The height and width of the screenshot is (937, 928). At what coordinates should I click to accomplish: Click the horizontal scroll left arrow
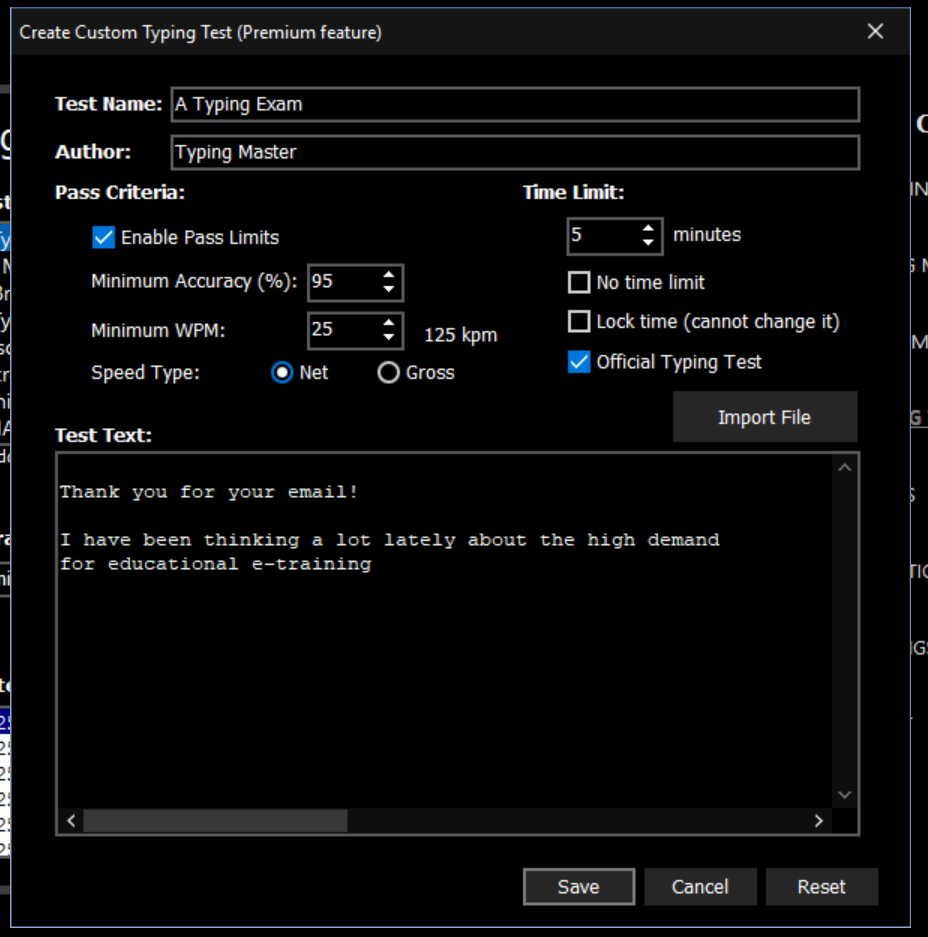71,821
